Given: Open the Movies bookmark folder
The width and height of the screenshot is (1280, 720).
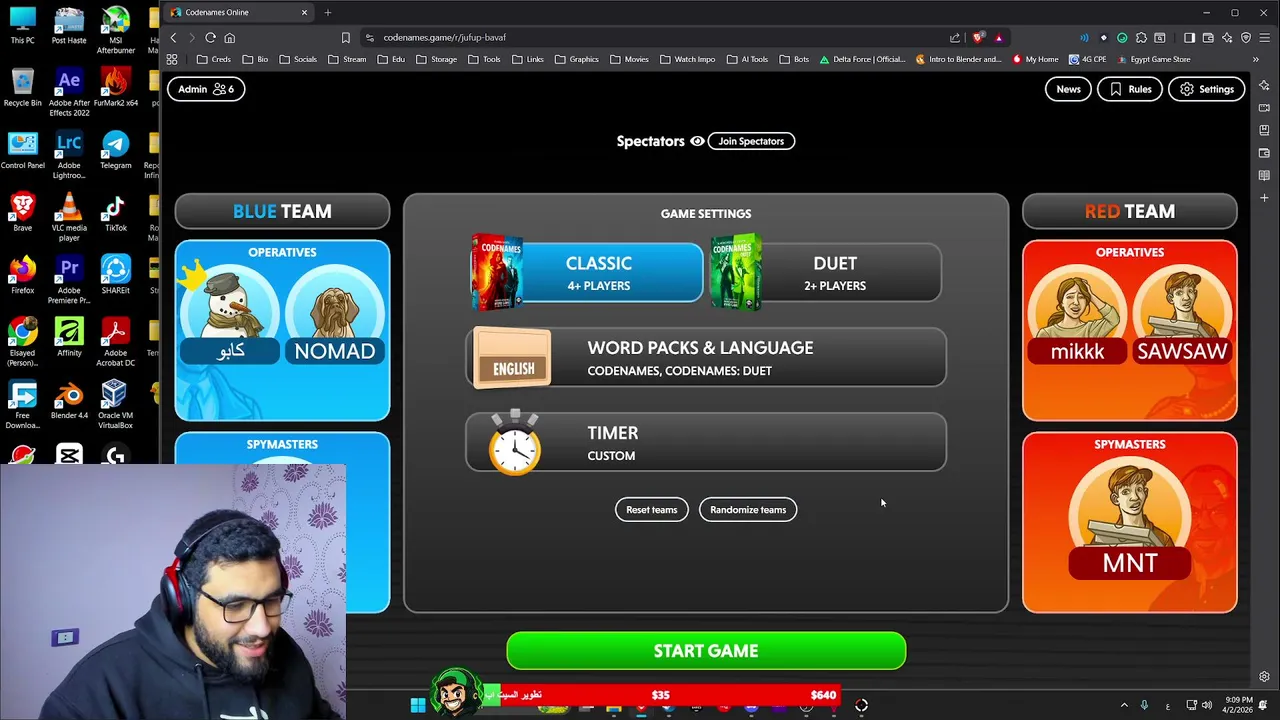Looking at the screenshot, I should (628, 59).
